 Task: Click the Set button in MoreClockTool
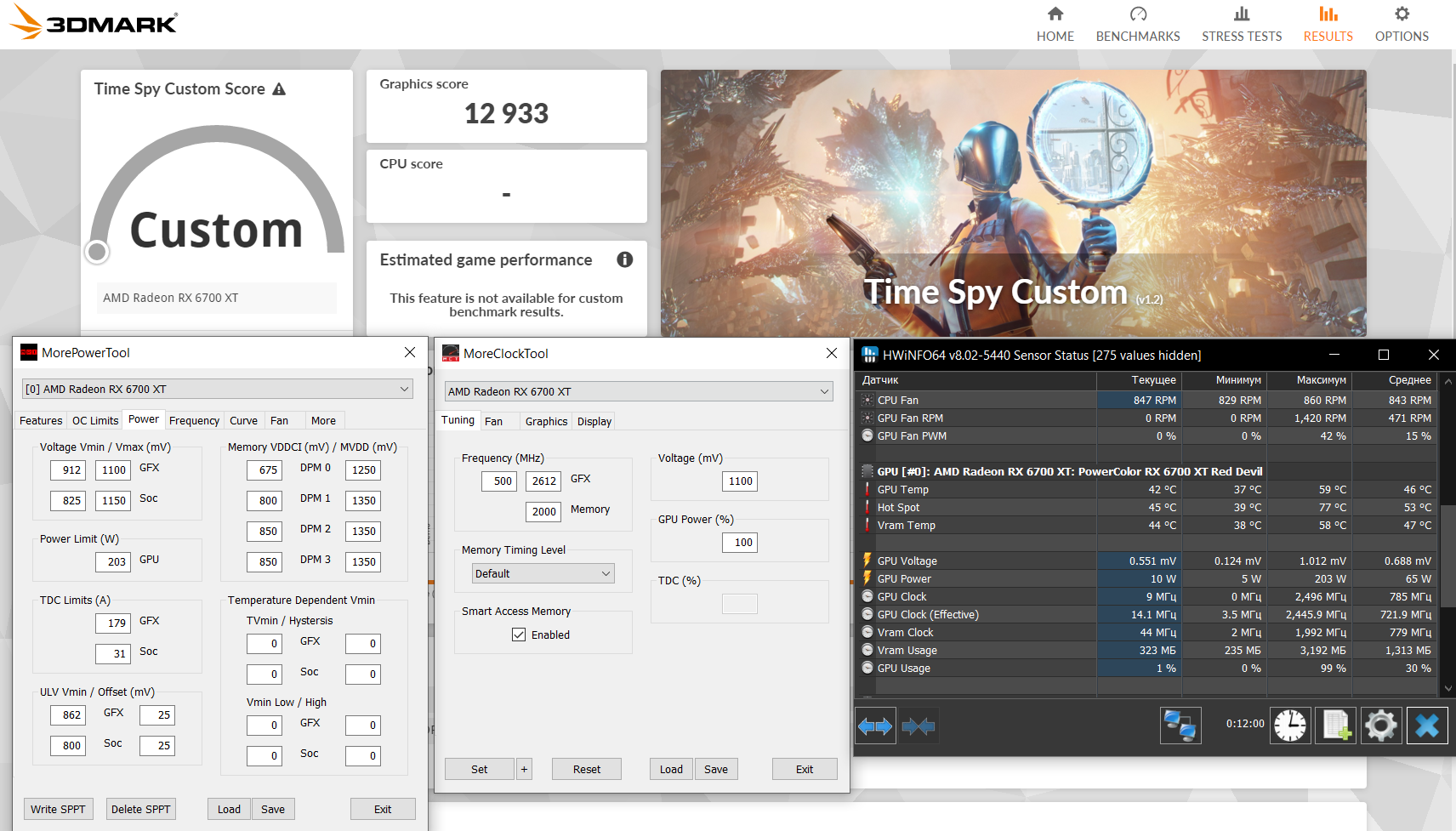(x=480, y=769)
